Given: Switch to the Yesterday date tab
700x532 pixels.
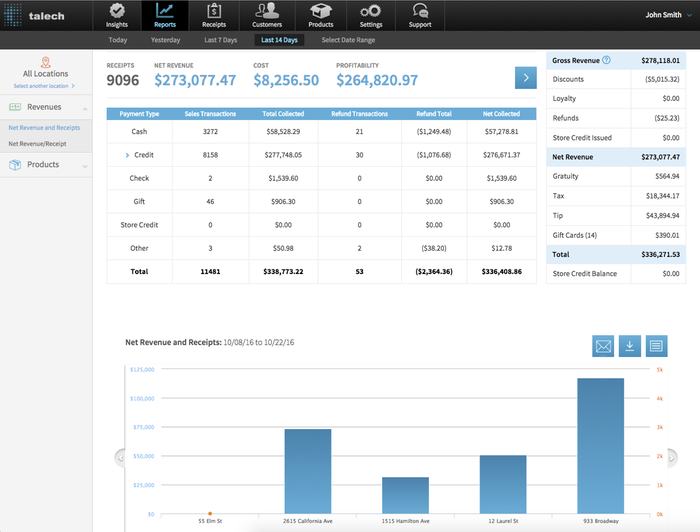Looking at the screenshot, I should point(165,40).
